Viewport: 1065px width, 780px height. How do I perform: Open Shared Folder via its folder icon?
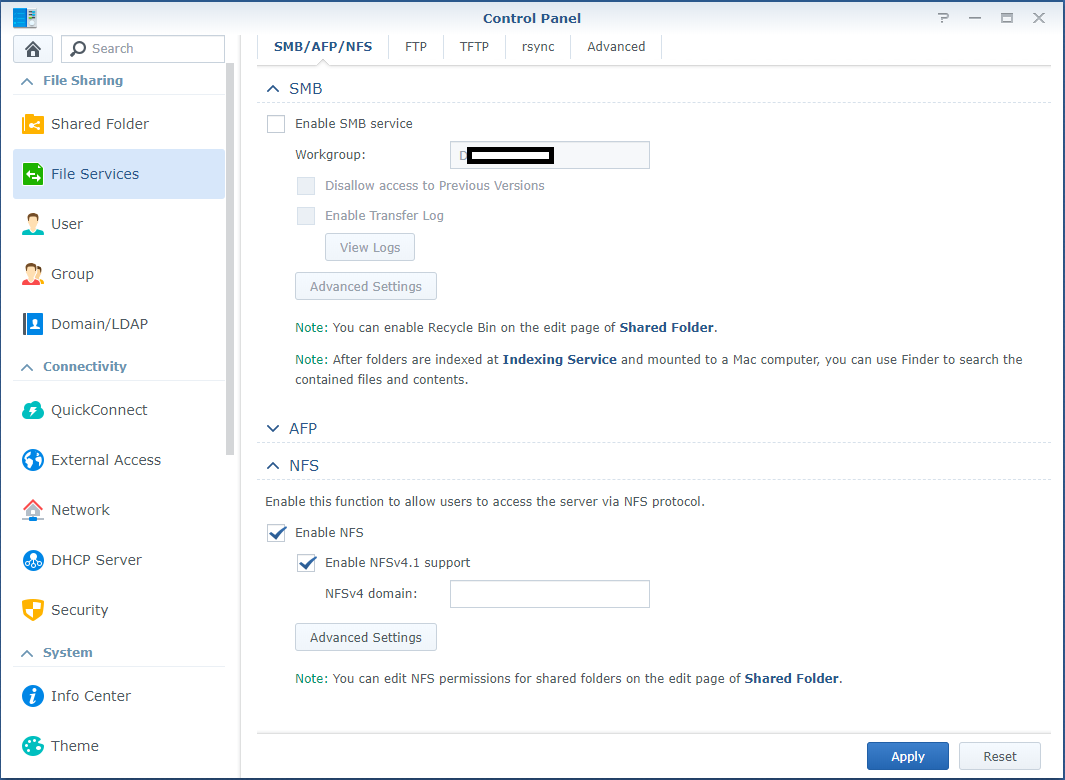33,124
